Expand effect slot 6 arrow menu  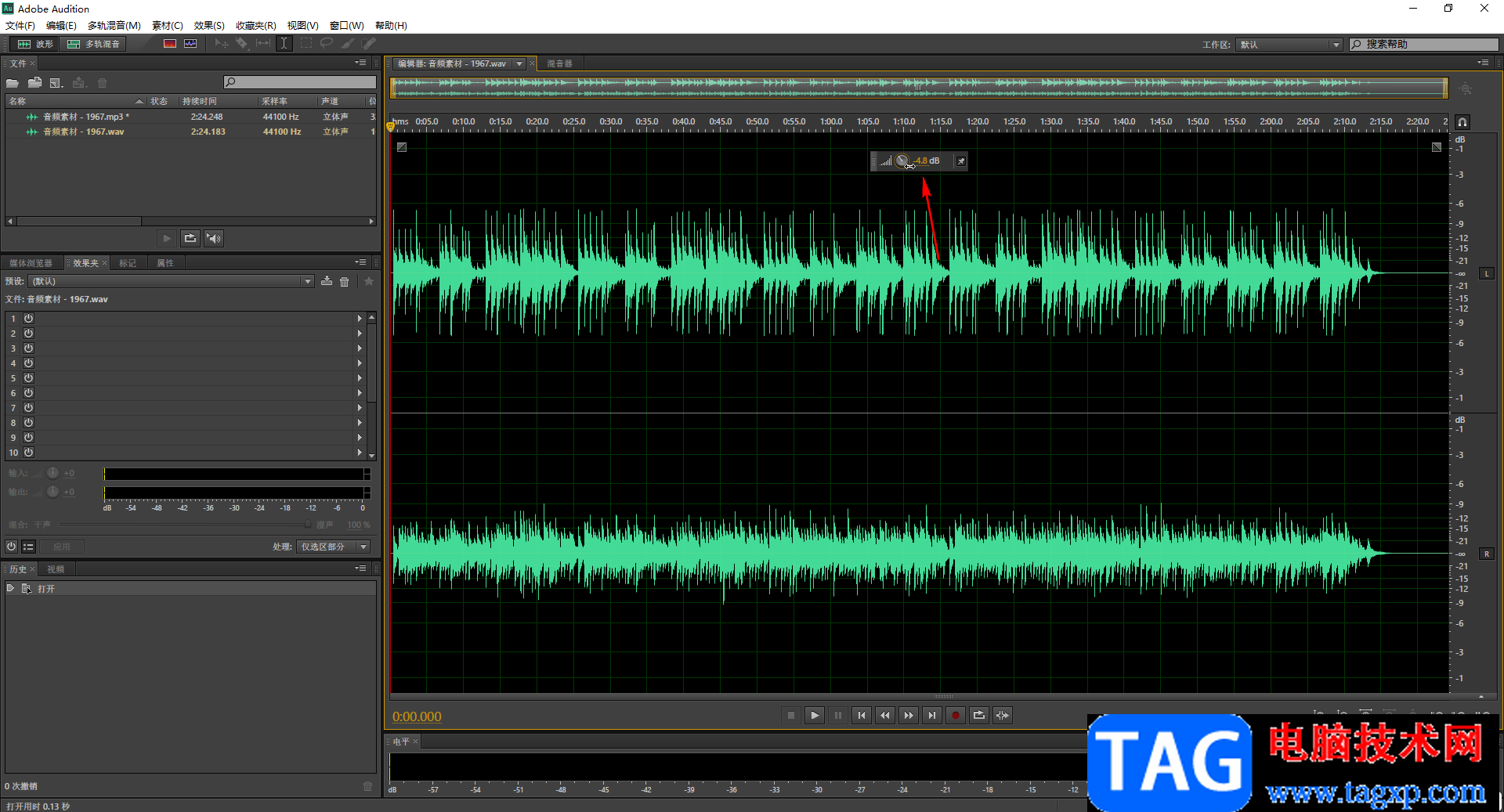360,393
